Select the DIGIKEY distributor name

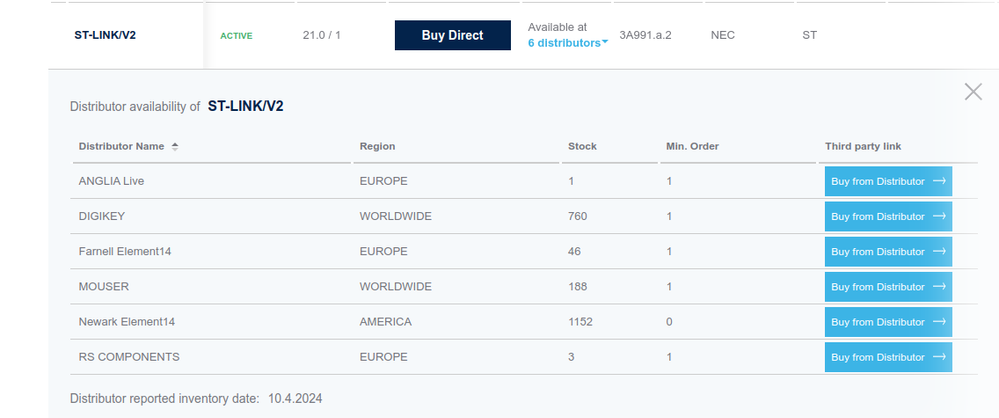(x=102, y=217)
